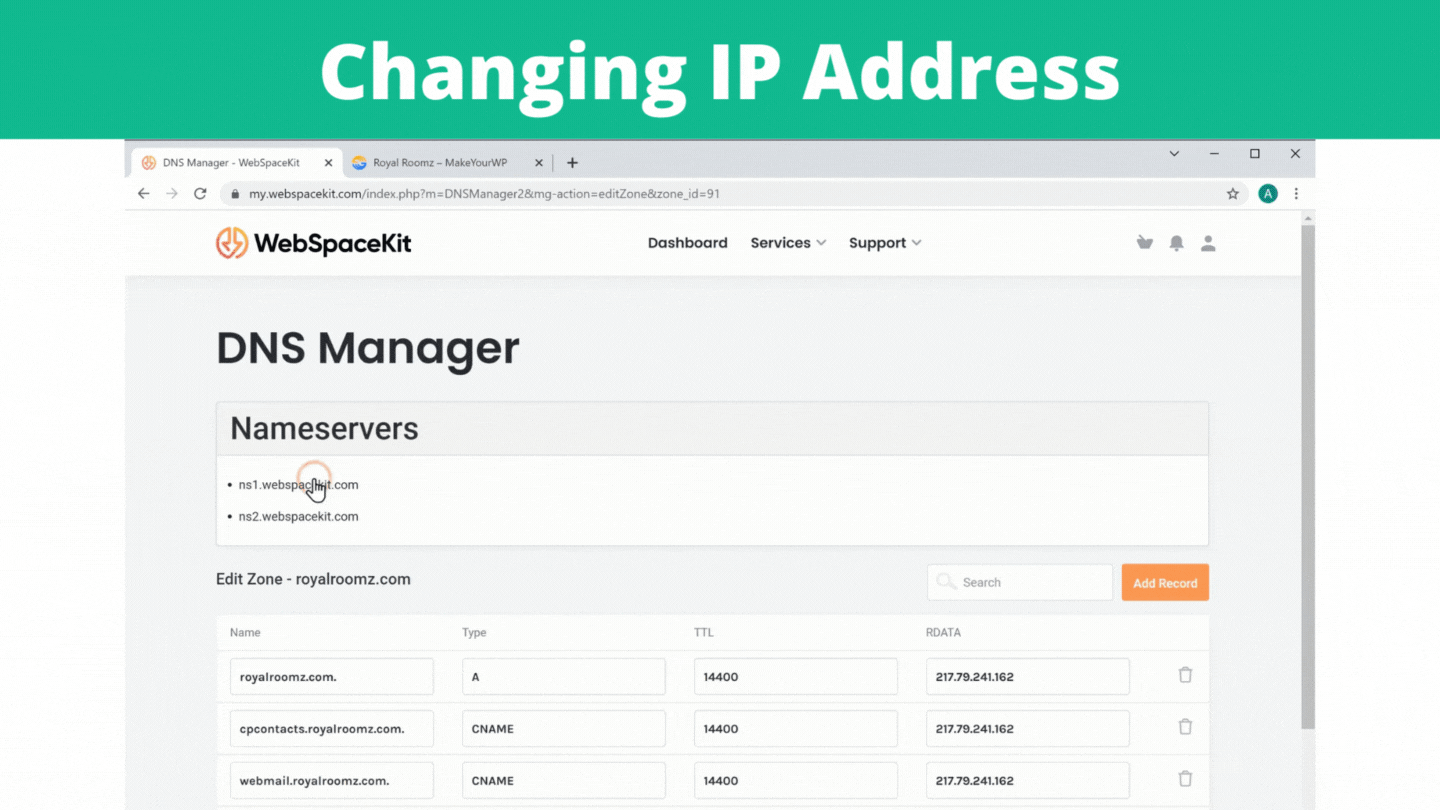Open the shopping basket icon
The width and height of the screenshot is (1440, 810).
click(x=1145, y=243)
